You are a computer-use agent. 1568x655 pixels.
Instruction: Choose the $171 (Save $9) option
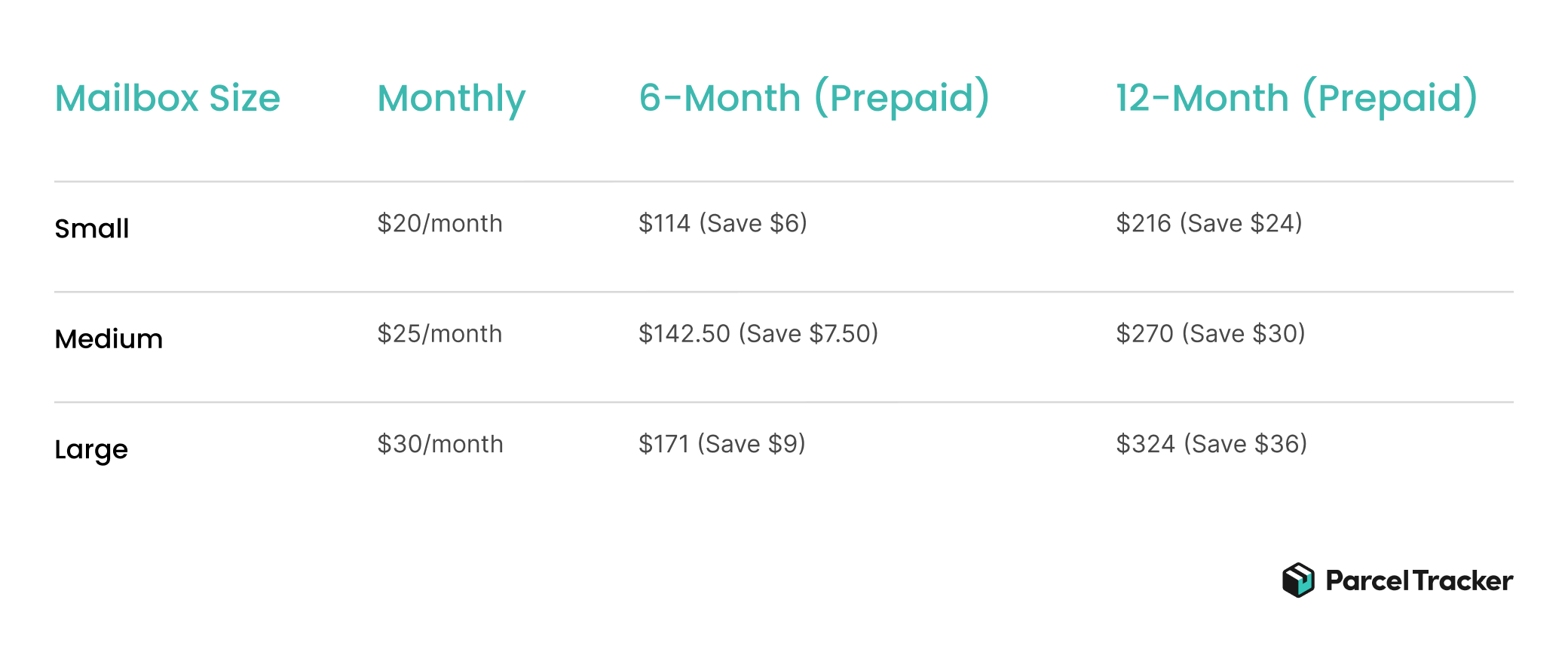click(722, 444)
